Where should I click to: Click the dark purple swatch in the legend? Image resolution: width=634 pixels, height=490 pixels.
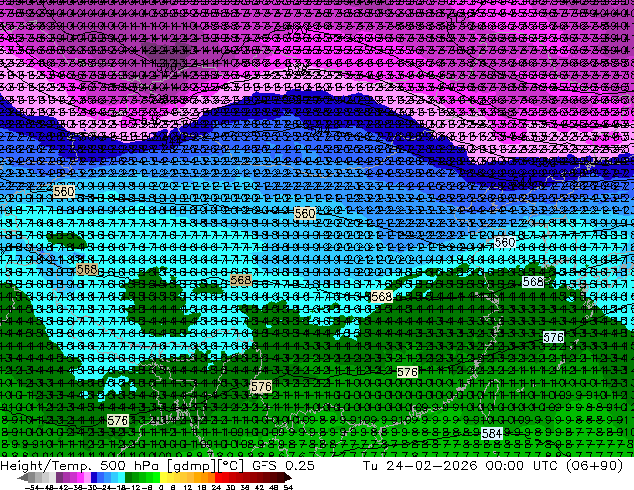(59, 478)
